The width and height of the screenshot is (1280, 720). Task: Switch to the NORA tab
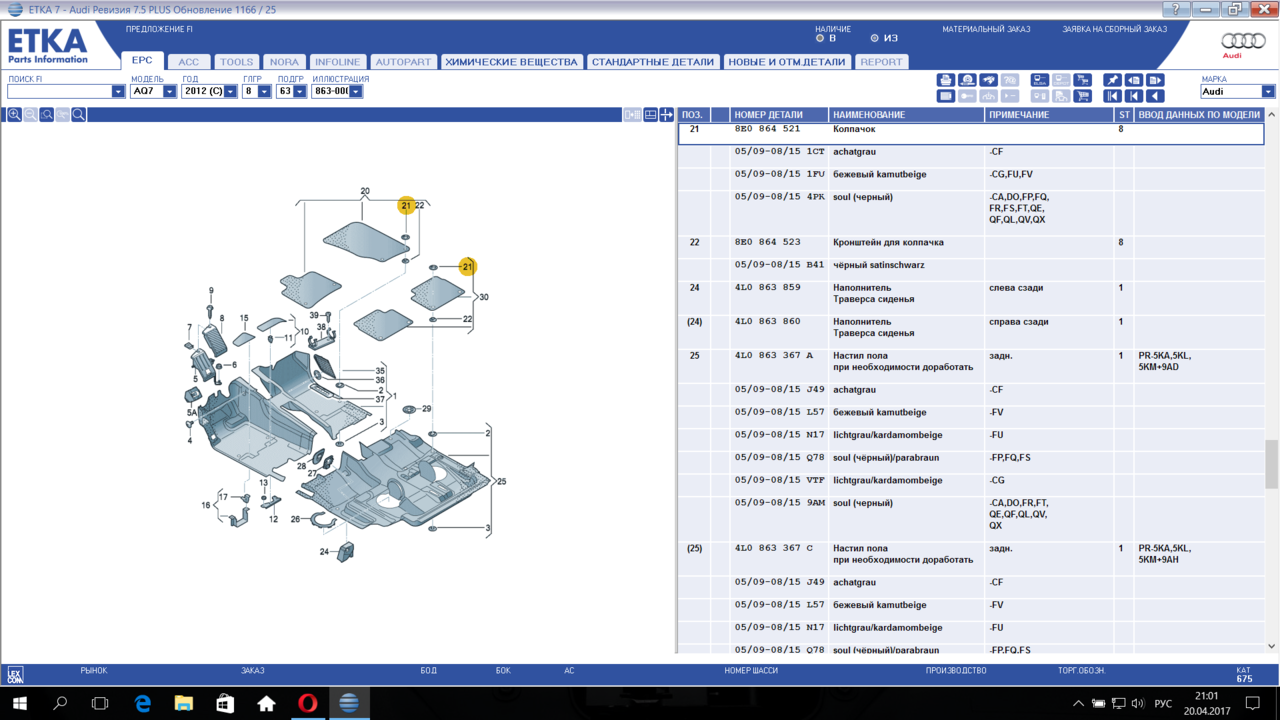click(284, 62)
